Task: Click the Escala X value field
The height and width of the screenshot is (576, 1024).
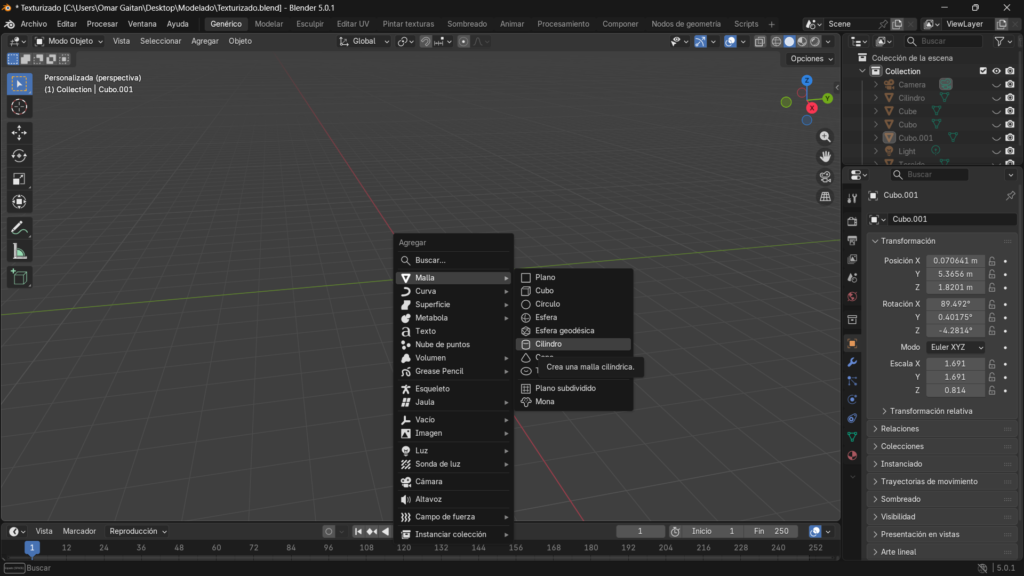Action: pyautogui.click(x=954, y=364)
